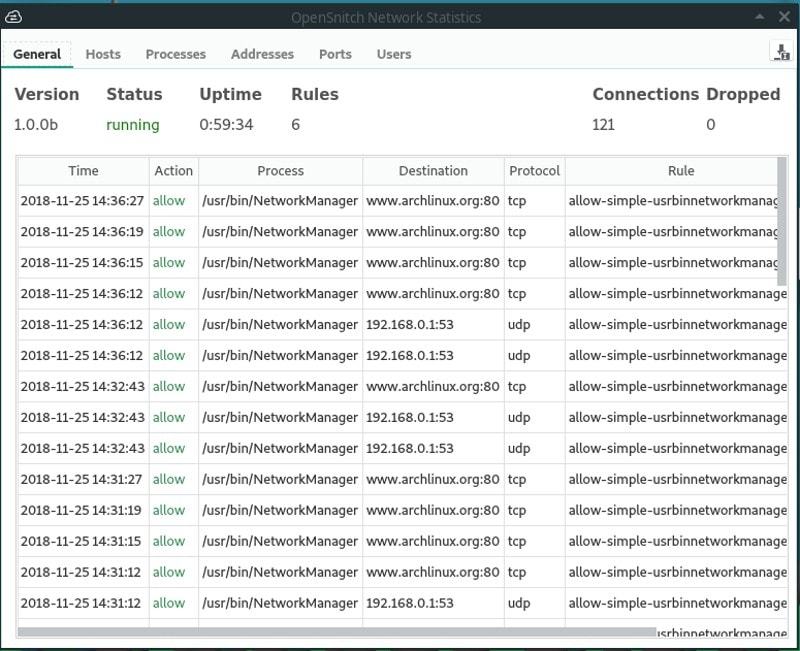Sort by the Protocol column header
Image resolution: width=800 pixels, height=651 pixels.
click(535, 170)
